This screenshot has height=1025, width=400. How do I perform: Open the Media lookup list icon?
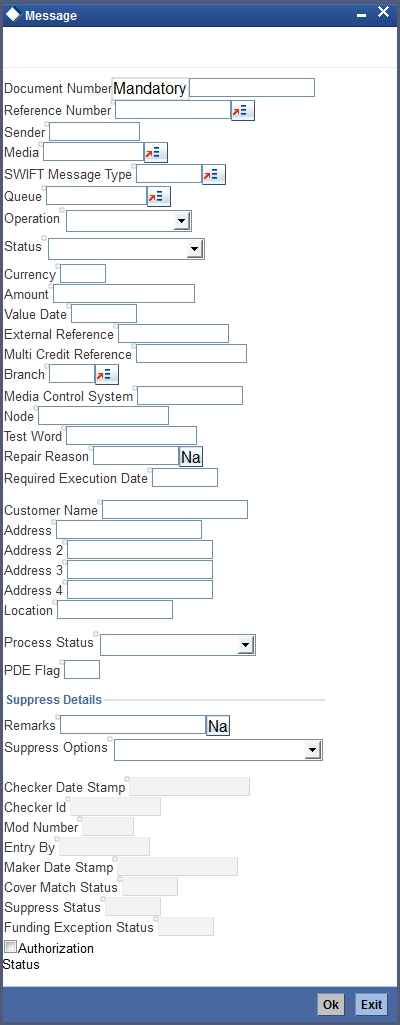point(156,153)
